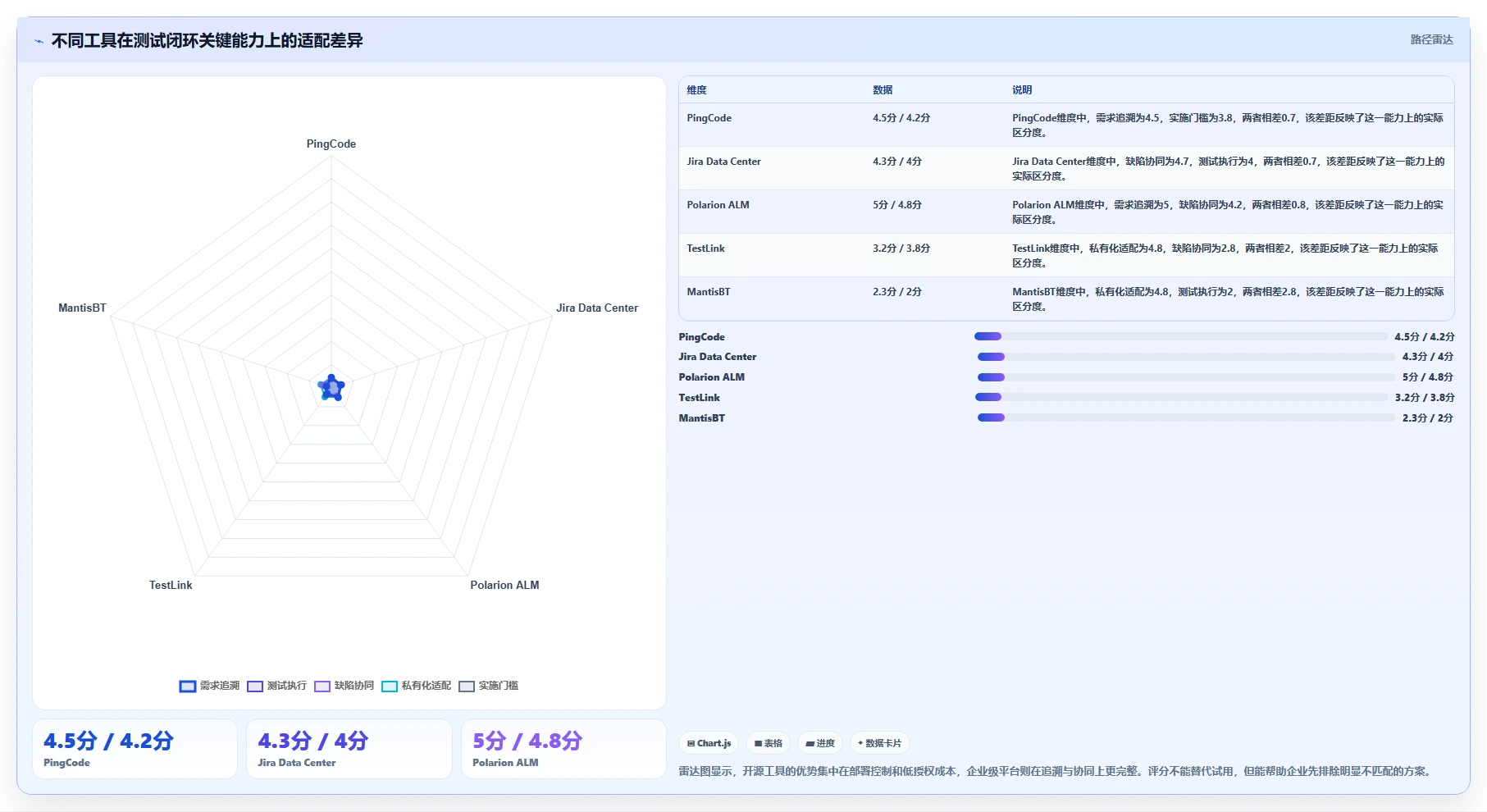Click the Polarion ALM progress bar

click(x=1186, y=377)
